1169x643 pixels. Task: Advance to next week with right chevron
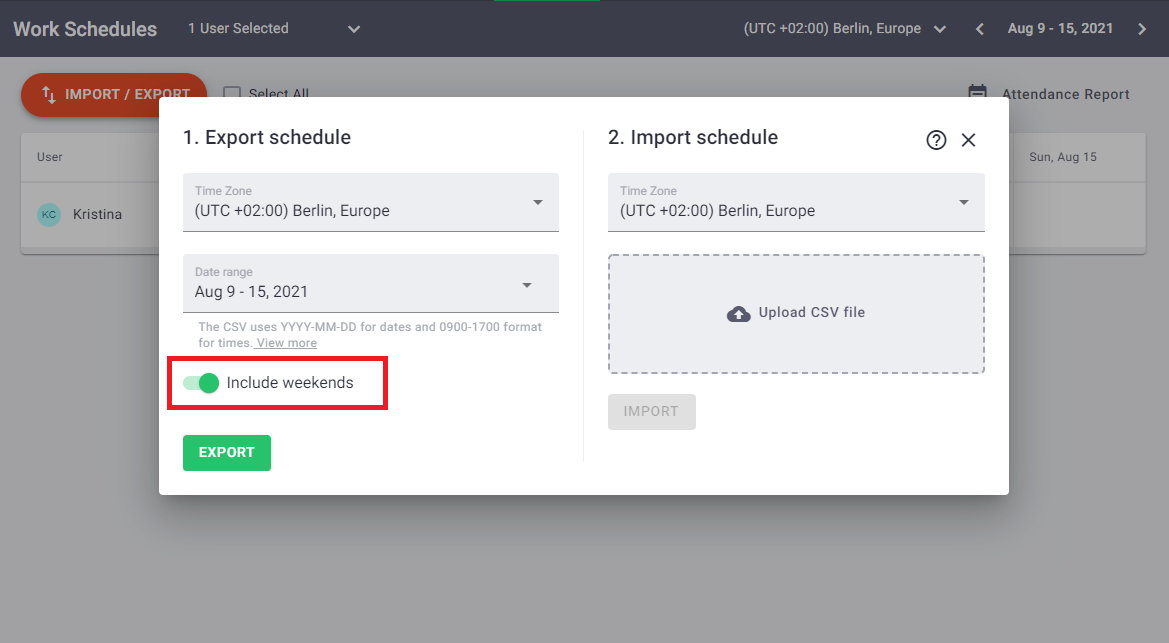point(1142,29)
